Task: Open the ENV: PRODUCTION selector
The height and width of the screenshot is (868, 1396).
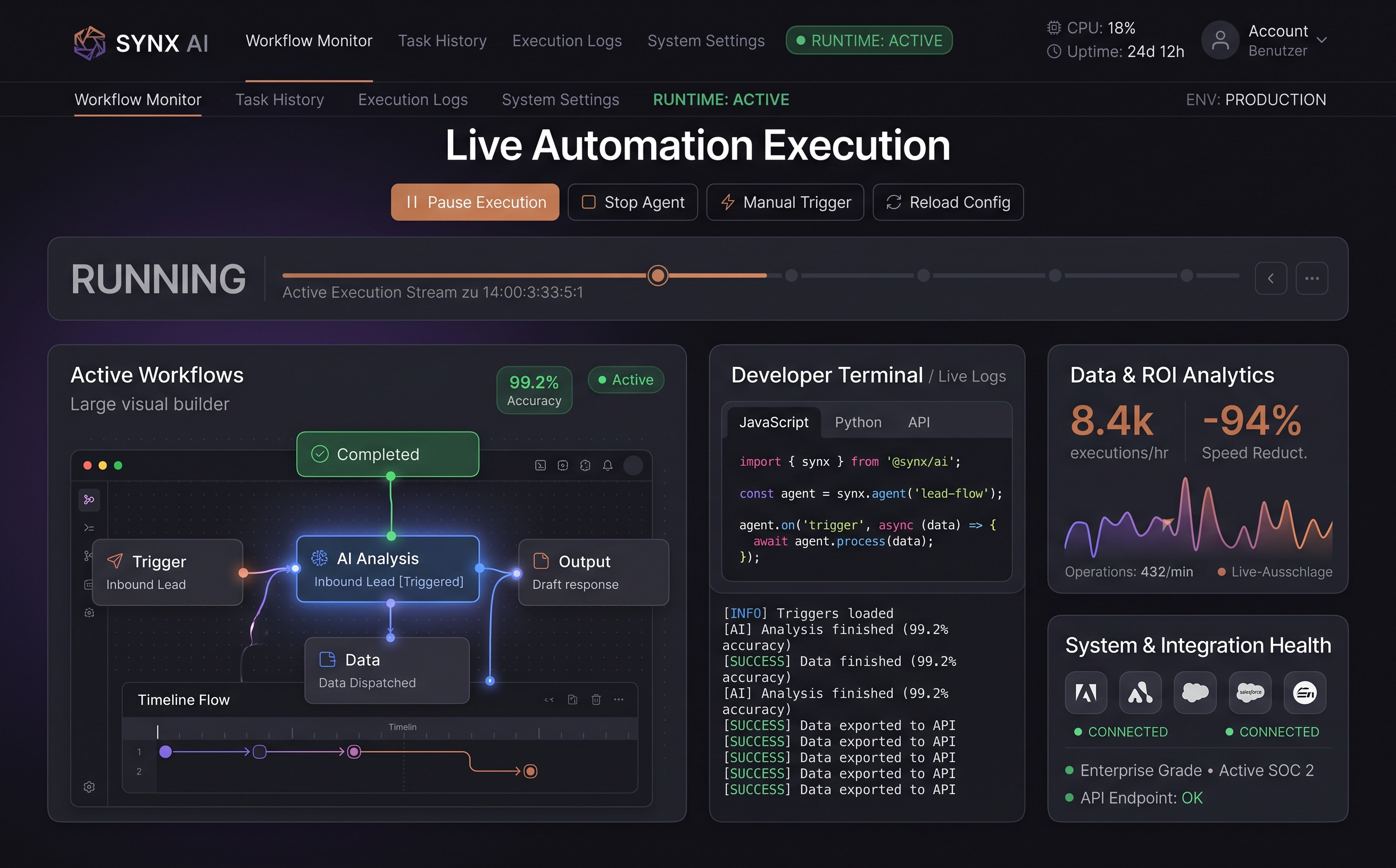Action: coord(1256,99)
